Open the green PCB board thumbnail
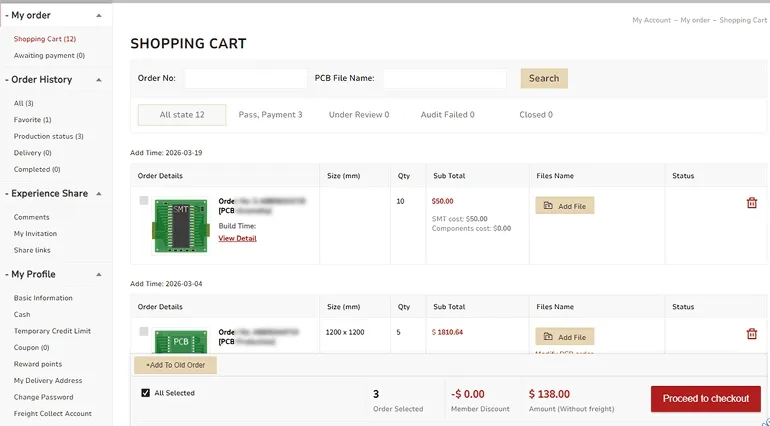 [180, 341]
